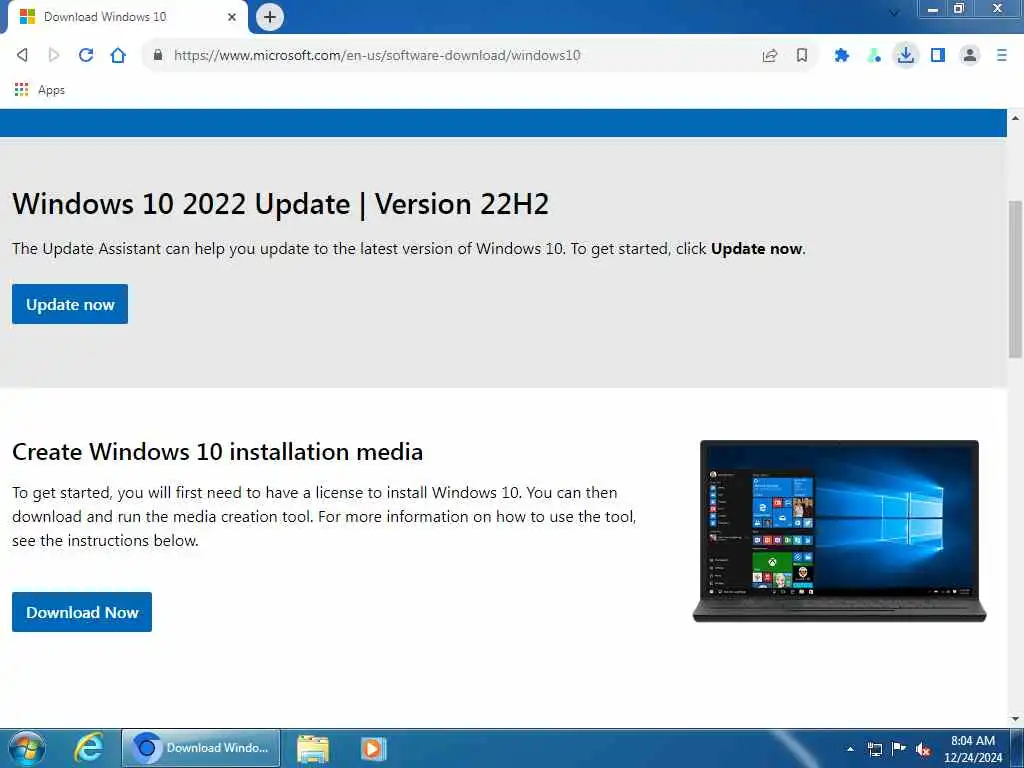The image size is (1024, 768).
Task: Open the Apps bookmarks shortcut
Action: pos(40,90)
